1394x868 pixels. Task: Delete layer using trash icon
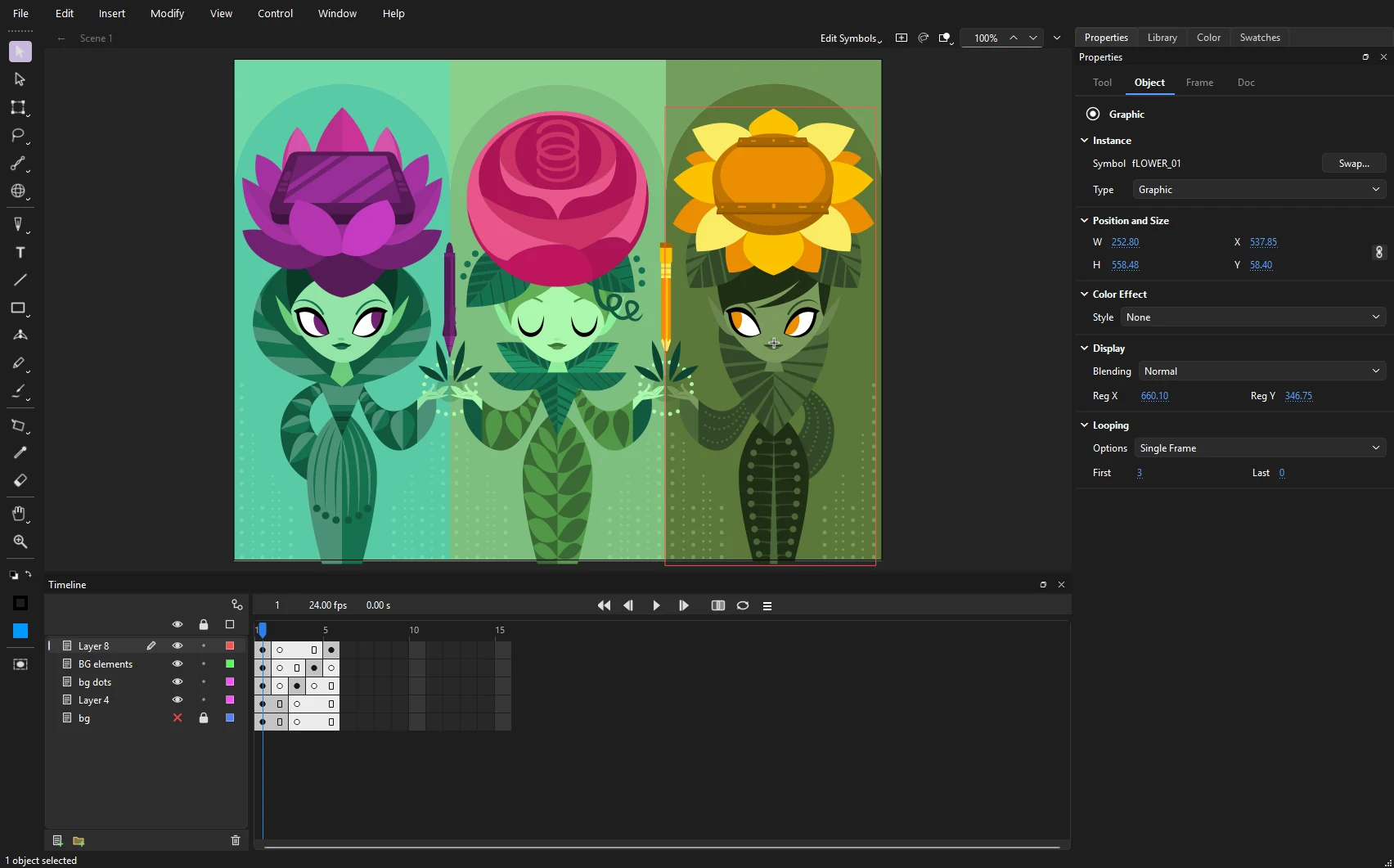coord(236,841)
